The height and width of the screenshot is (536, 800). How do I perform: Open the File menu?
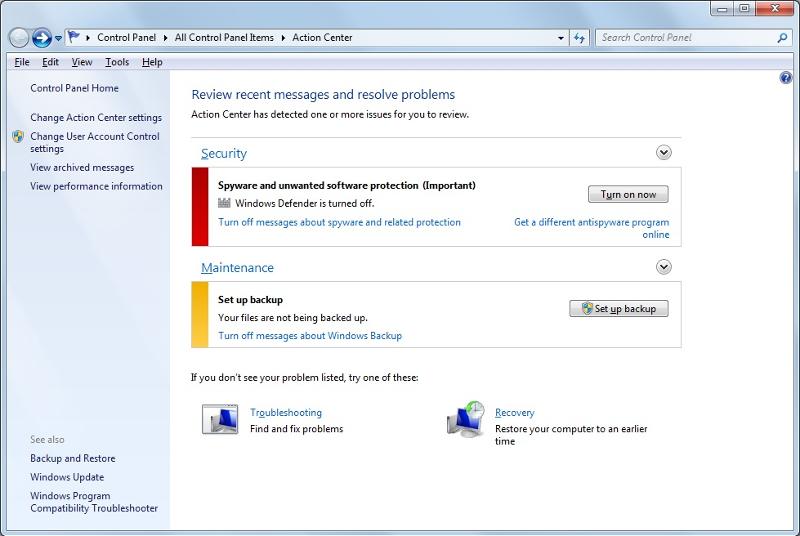(x=22, y=62)
